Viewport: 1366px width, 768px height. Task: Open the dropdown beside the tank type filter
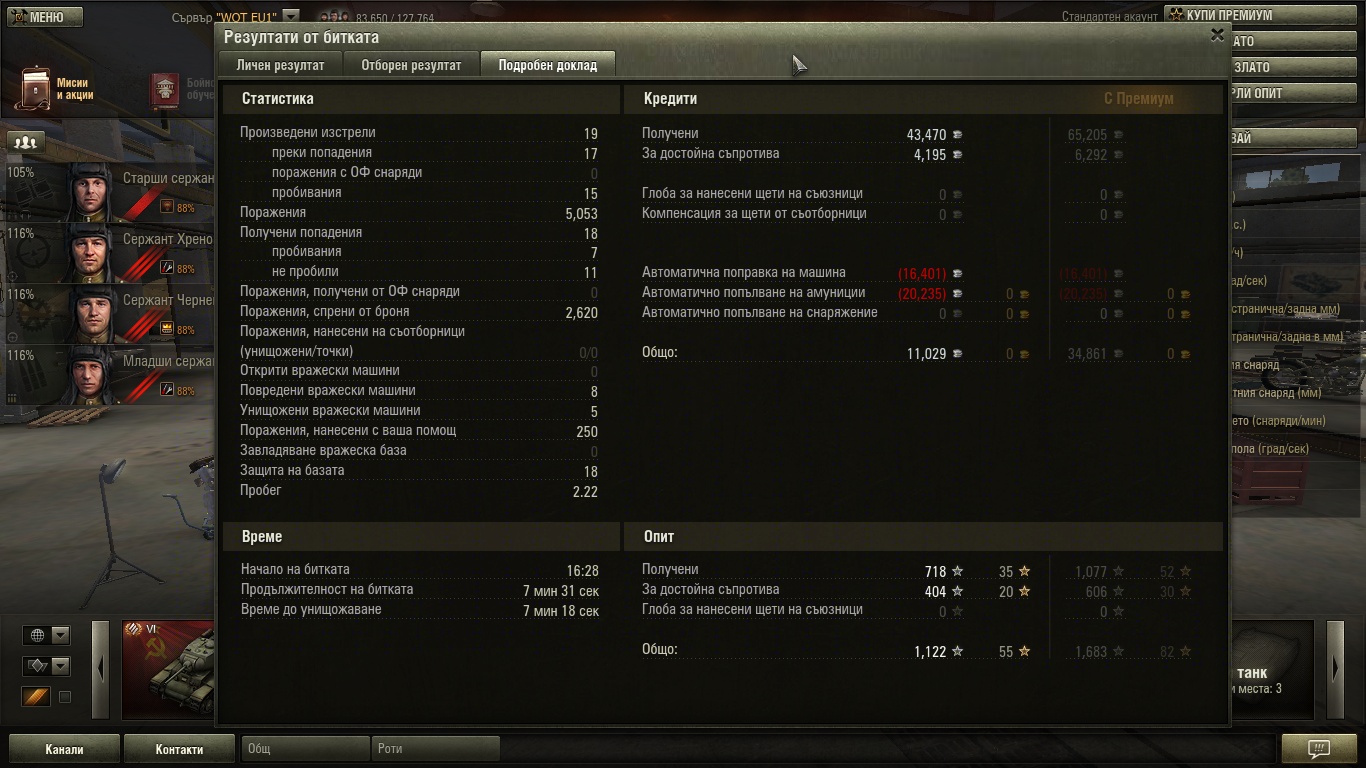61,666
